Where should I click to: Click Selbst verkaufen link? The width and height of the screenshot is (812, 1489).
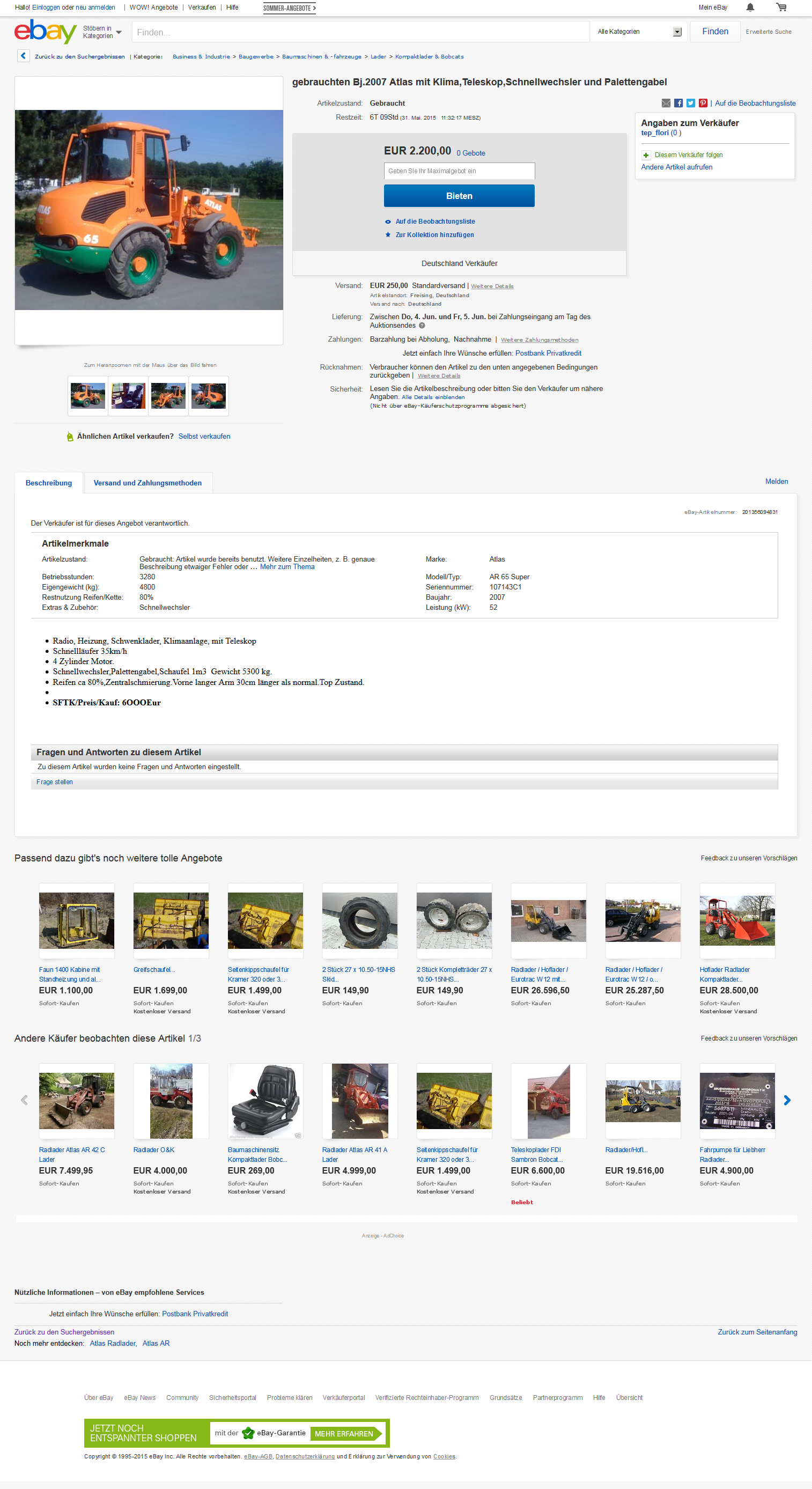204,437
